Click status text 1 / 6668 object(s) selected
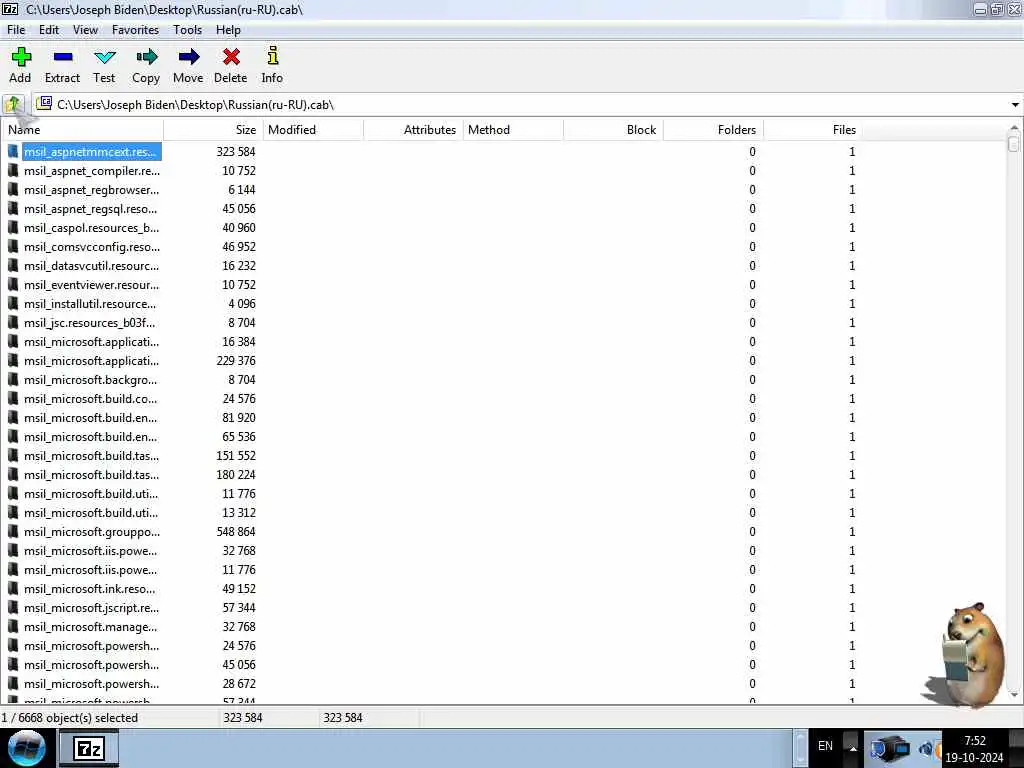 tap(70, 718)
